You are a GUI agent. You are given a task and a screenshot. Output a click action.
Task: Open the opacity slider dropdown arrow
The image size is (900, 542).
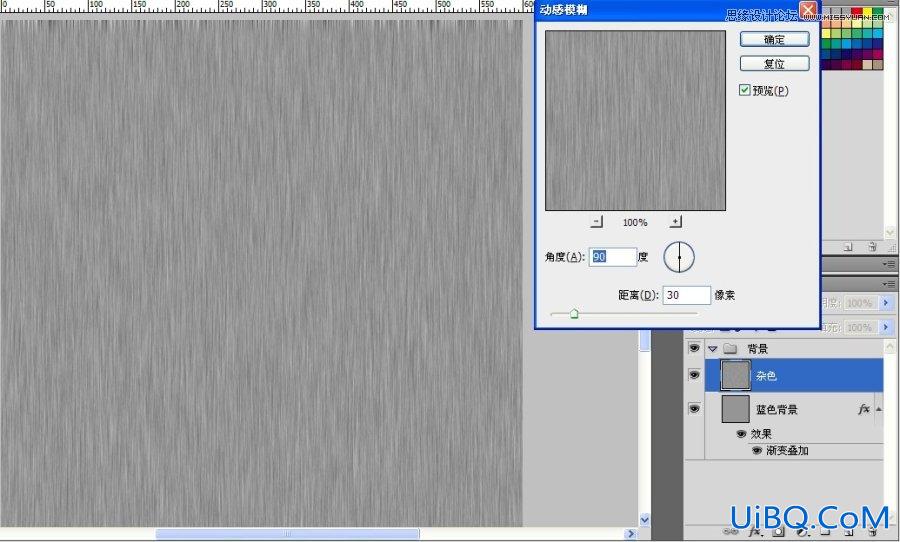click(x=886, y=303)
